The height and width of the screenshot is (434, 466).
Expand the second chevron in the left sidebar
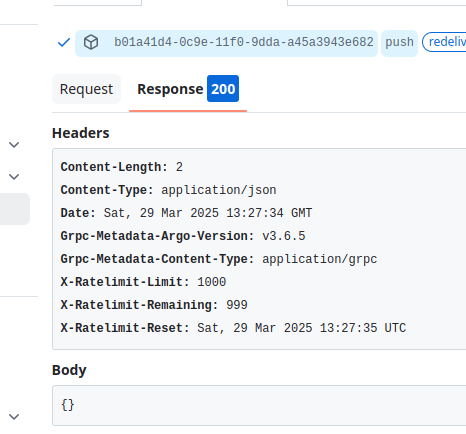tap(14, 176)
